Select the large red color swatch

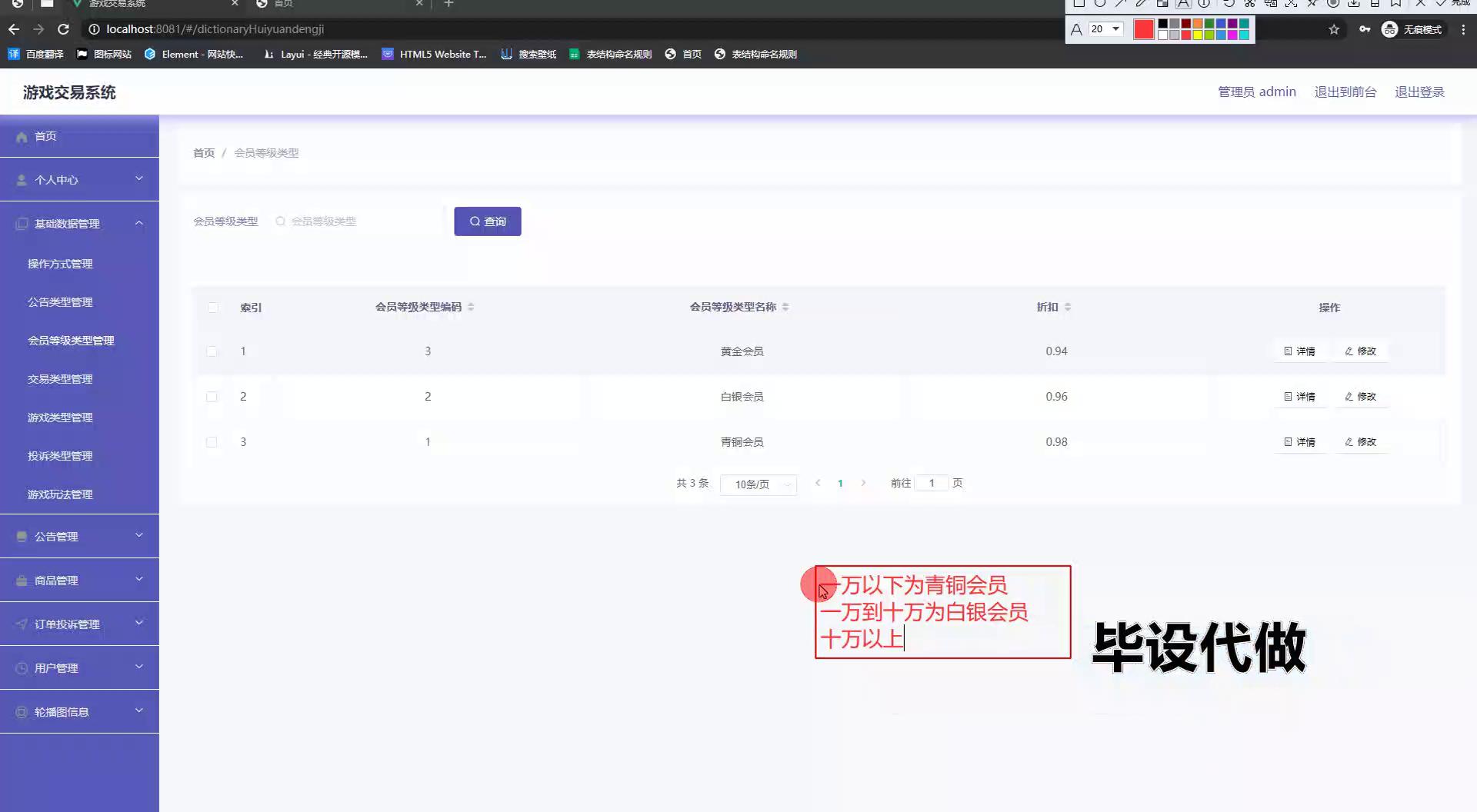click(x=1144, y=29)
